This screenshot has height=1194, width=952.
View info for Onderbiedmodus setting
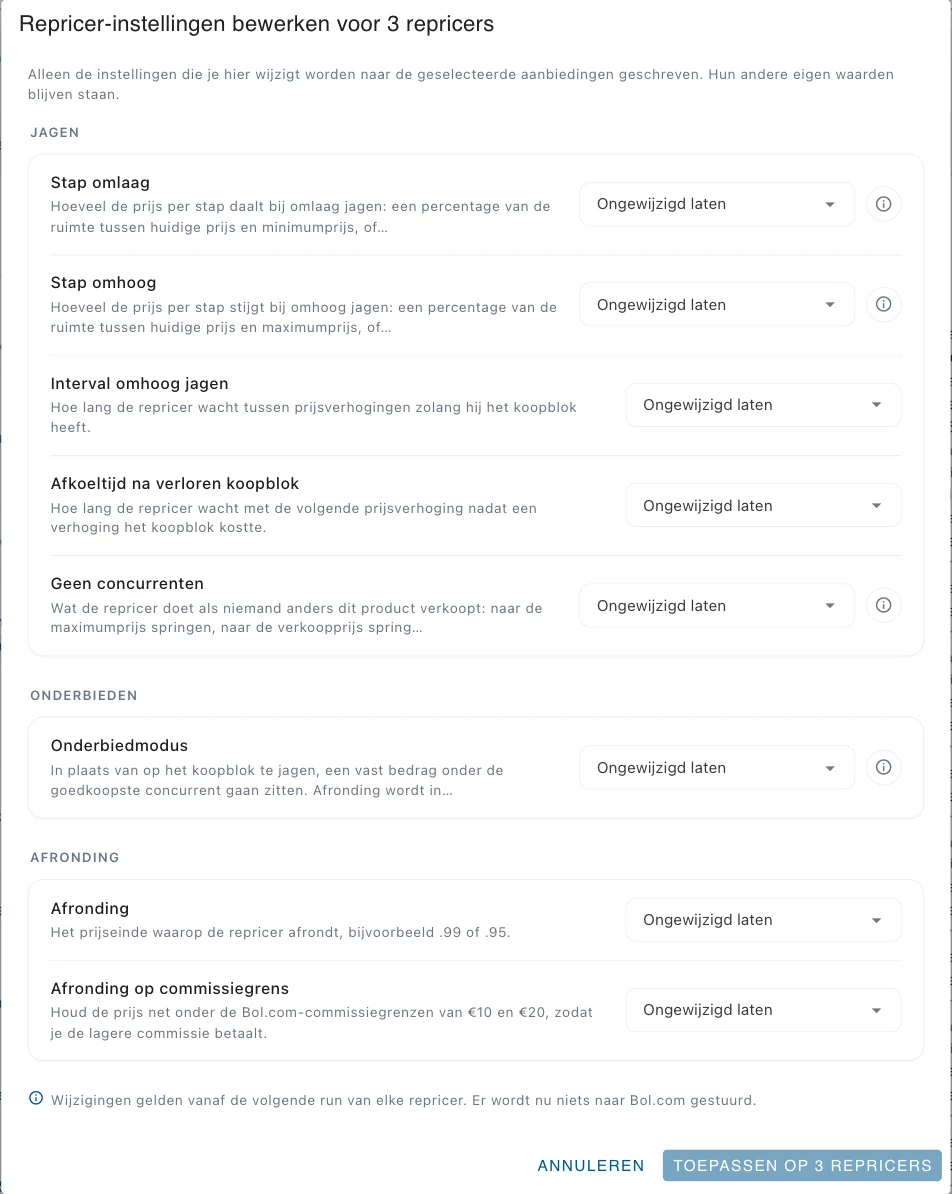tap(883, 768)
